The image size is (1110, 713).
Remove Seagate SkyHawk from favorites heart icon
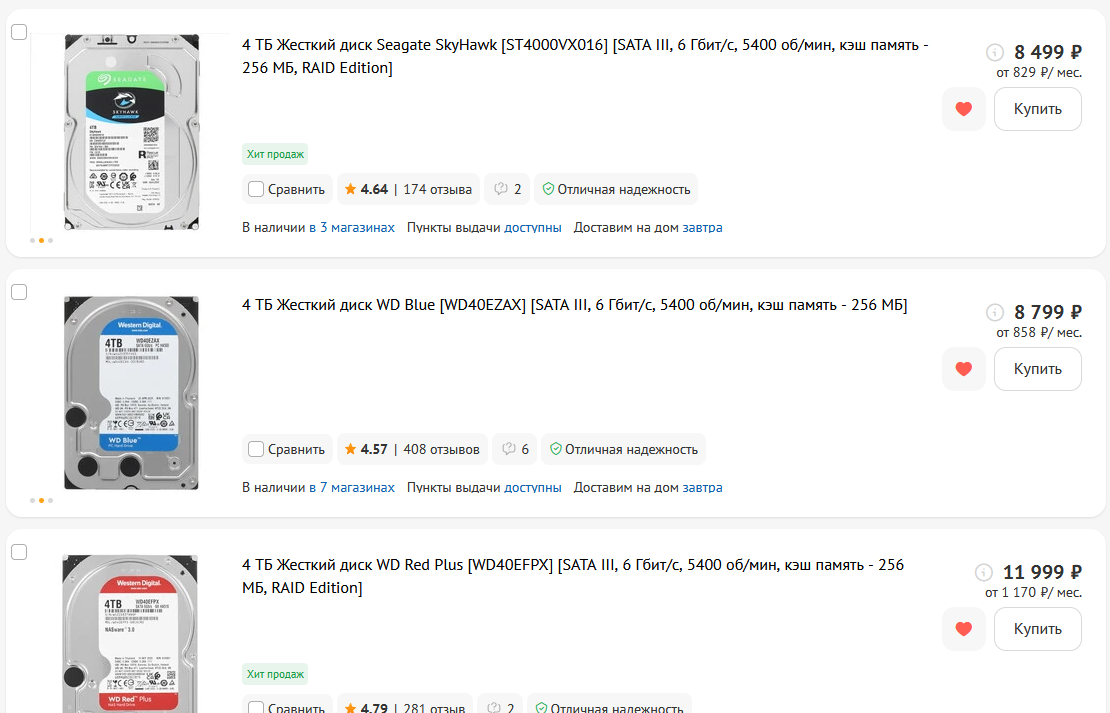click(963, 109)
